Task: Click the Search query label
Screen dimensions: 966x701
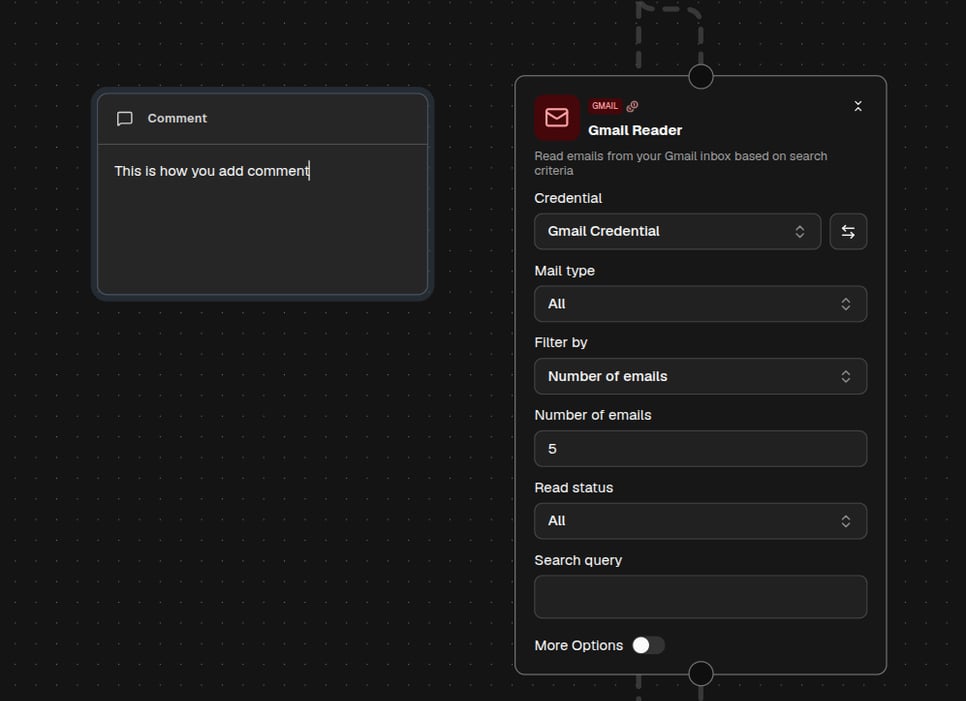Action: pos(578,561)
